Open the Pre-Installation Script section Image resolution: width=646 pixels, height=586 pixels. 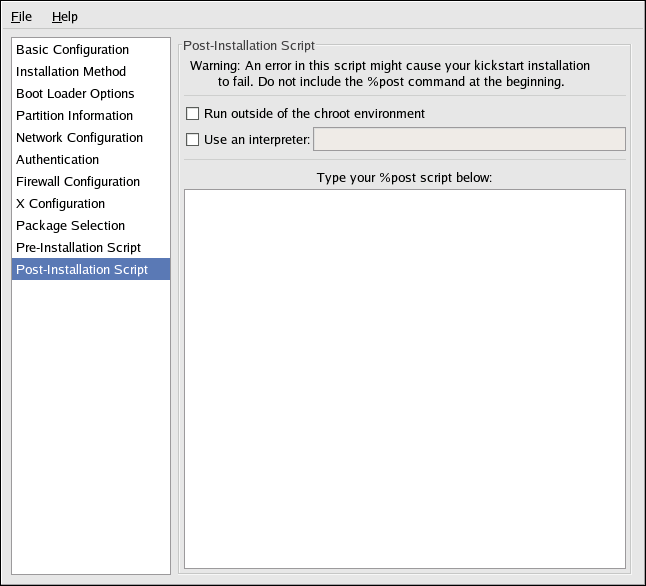click(x=78, y=248)
